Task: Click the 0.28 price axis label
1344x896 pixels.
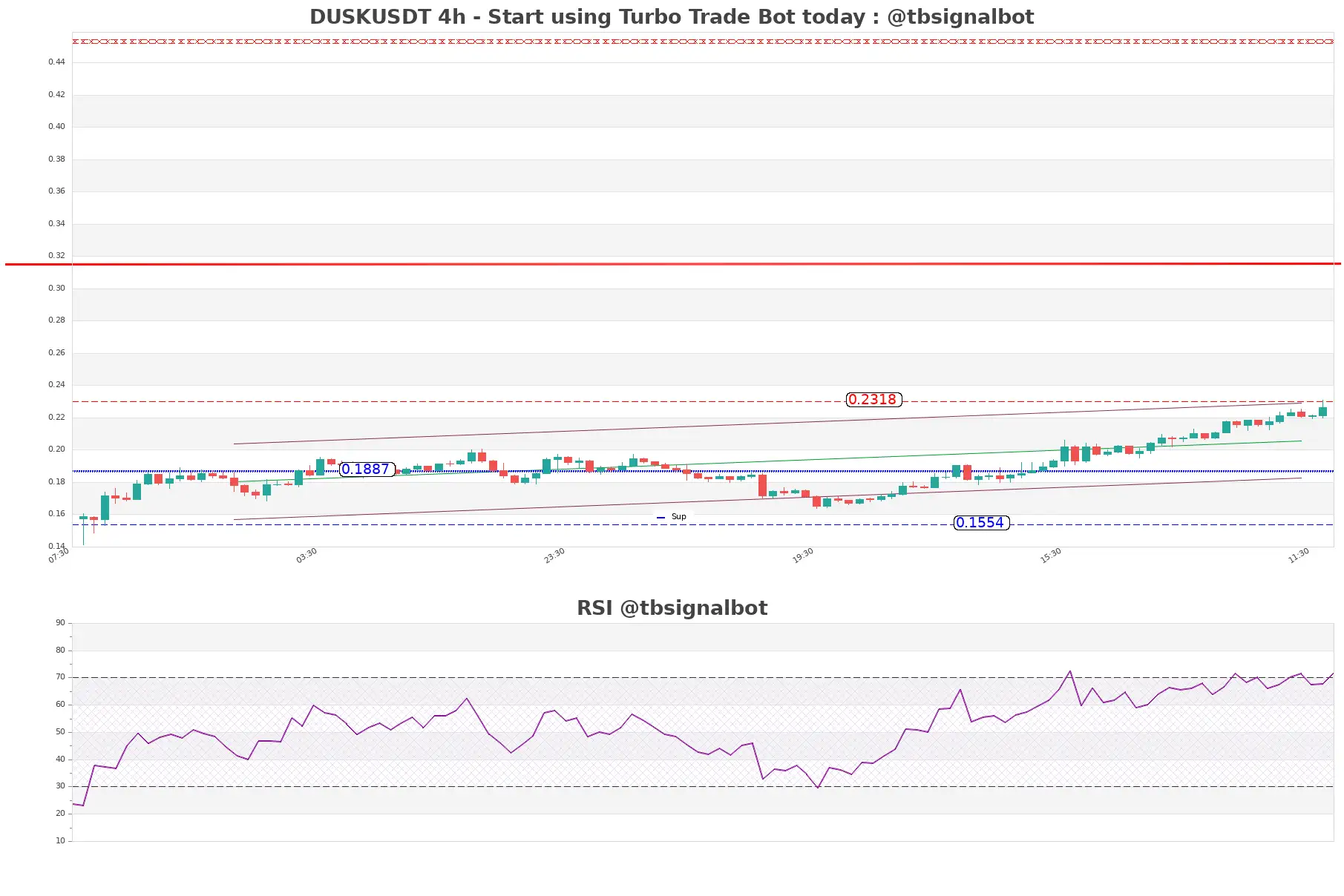Action: pos(56,320)
